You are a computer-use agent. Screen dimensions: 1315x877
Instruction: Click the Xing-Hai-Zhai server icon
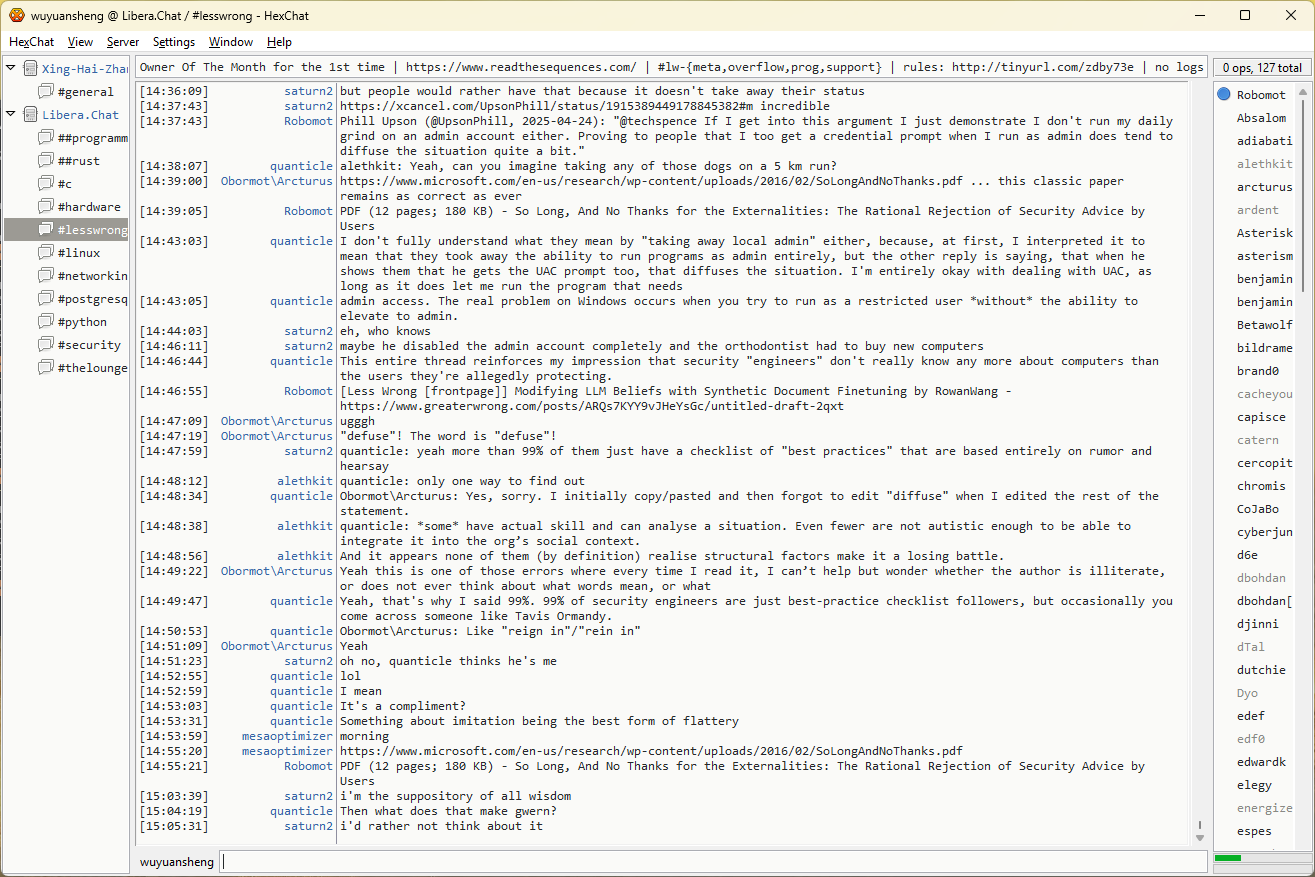point(30,68)
